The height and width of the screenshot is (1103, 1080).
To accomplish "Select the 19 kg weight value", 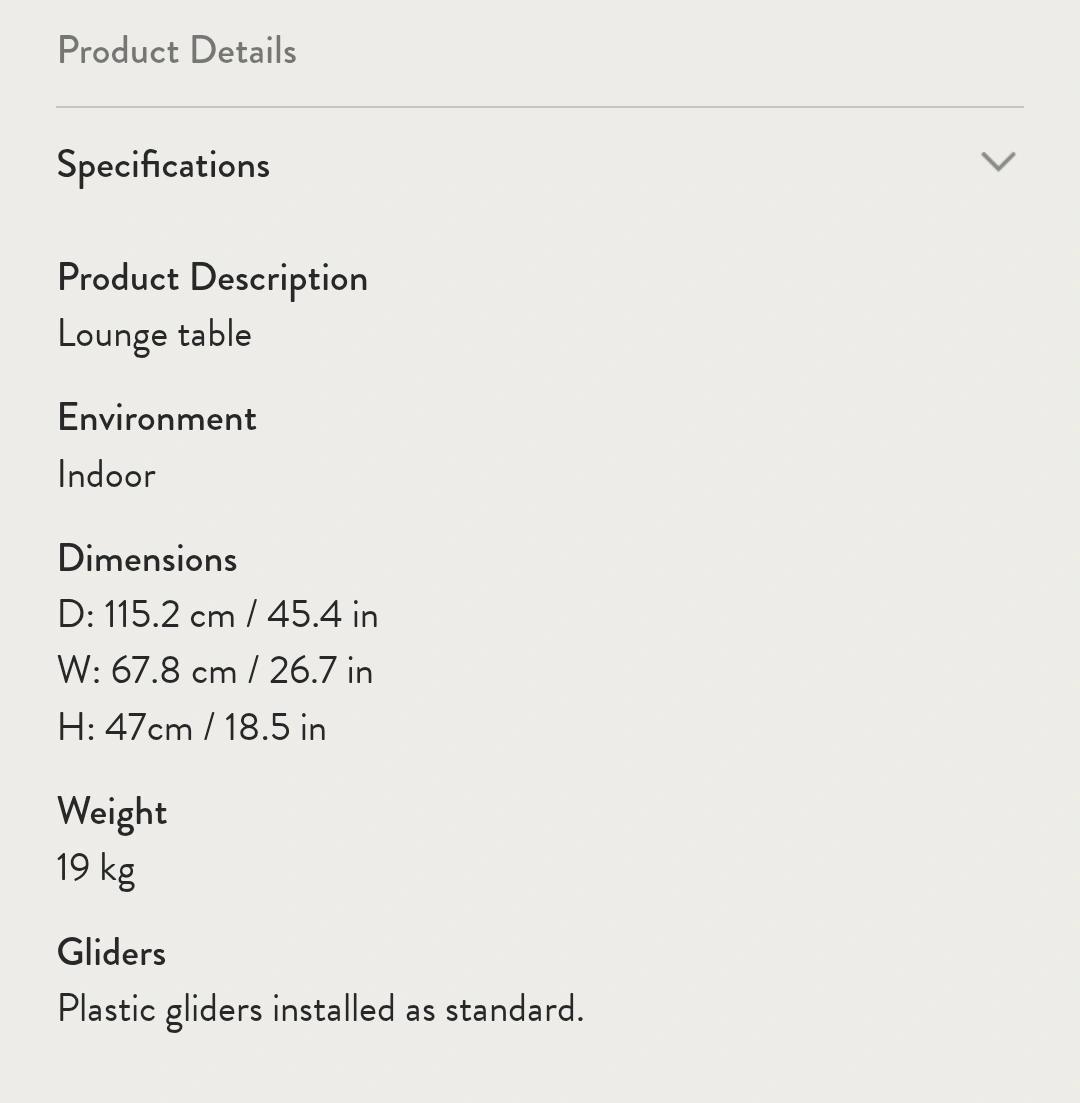I will pos(96,868).
